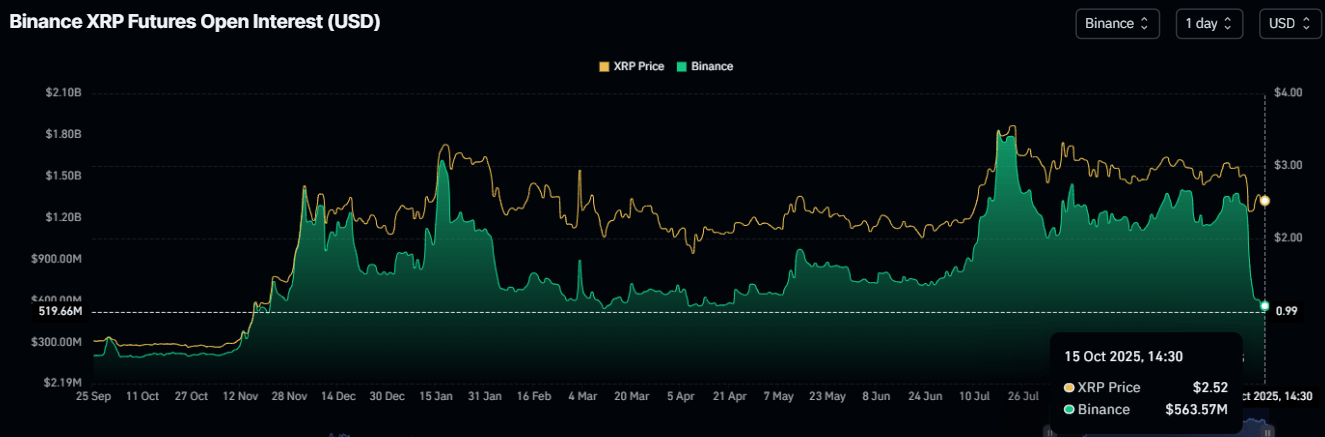Screen dimensions: 1325x437
Task: Click the yellow XRP price marker dot on chart
Action: click(1265, 201)
